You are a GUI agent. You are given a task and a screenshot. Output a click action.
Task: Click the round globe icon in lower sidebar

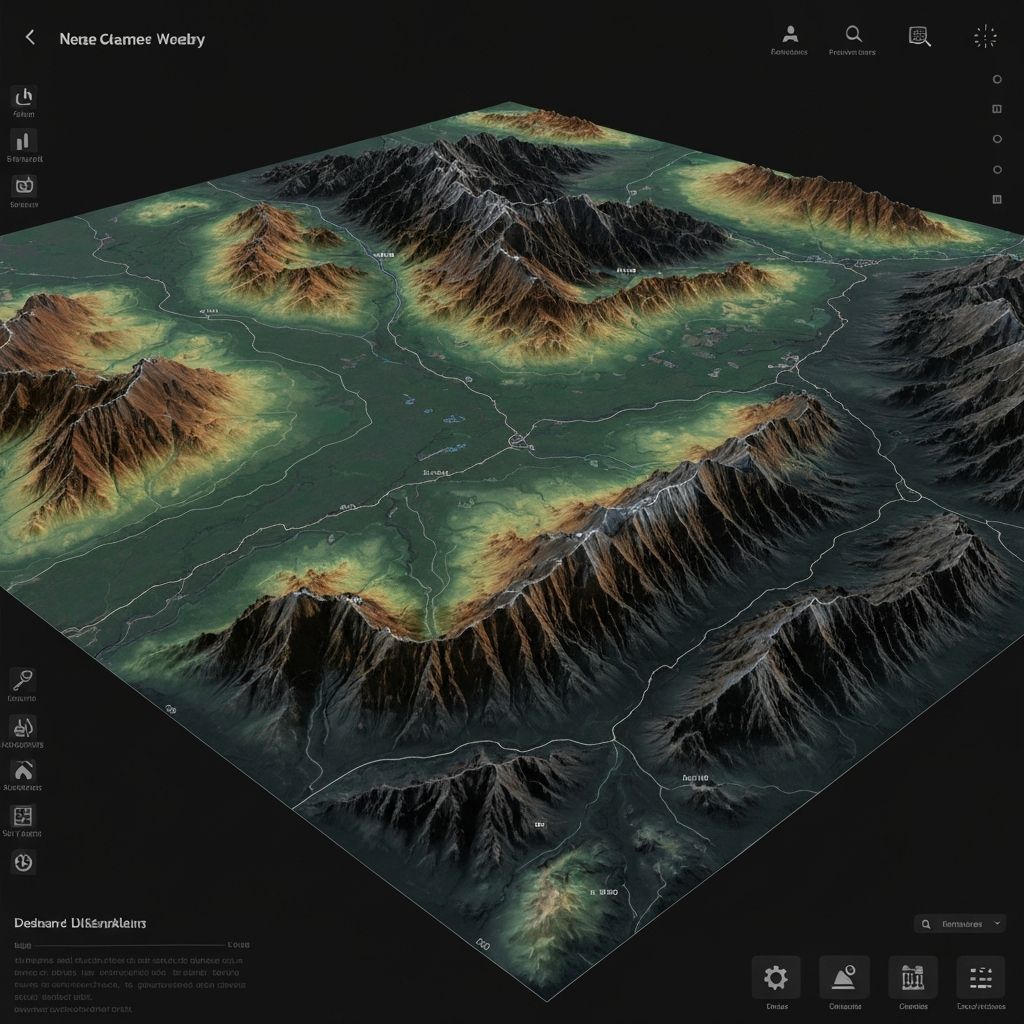23,861
